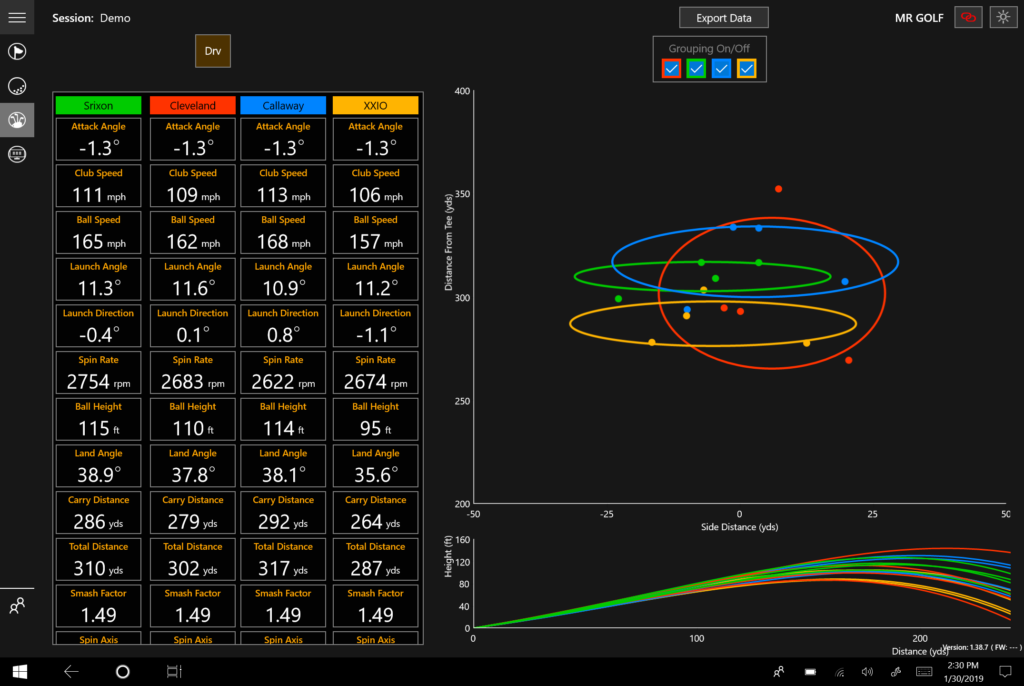1024x686 pixels.
Task: Select Srixon Carry Distance 286 yds cell
Action: pyautogui.click(x=99, y=513)
